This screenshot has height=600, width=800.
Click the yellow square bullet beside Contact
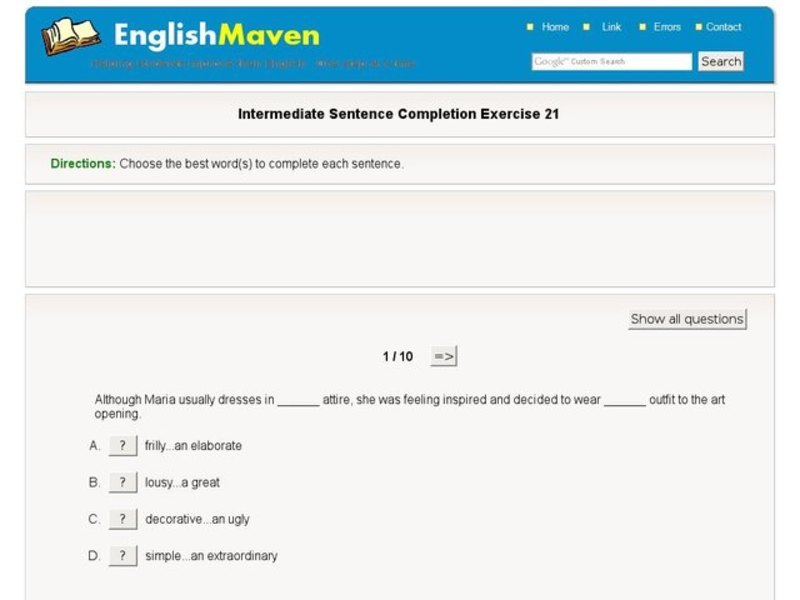point(697,27)
